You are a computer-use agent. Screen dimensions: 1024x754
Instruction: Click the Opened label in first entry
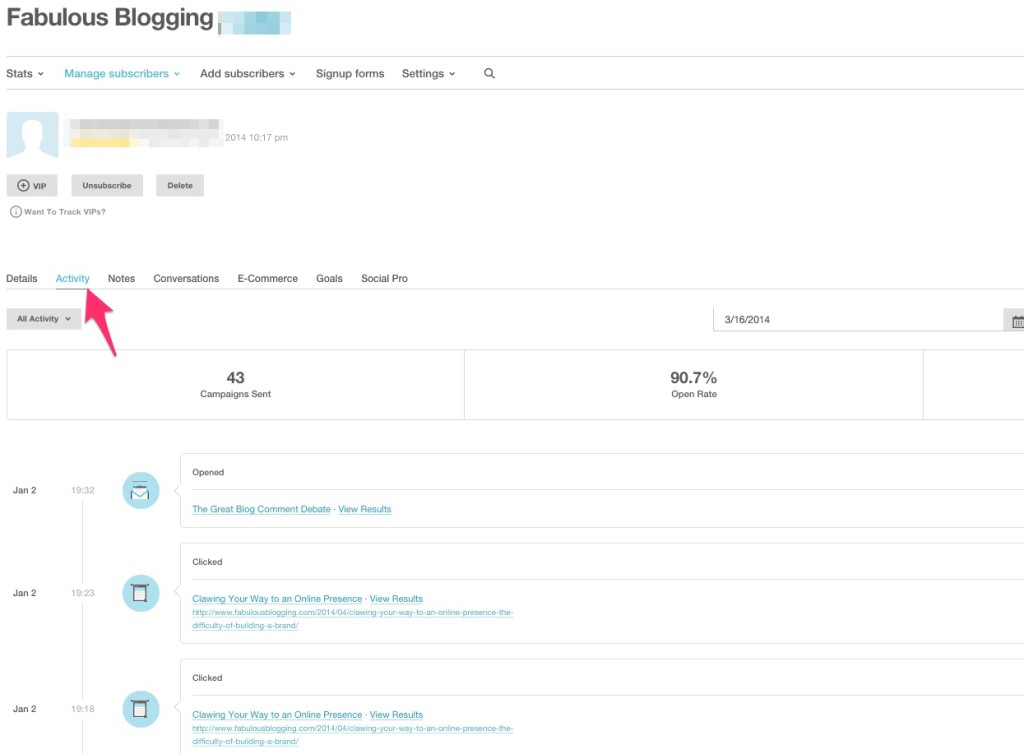[x=208, y=472]
